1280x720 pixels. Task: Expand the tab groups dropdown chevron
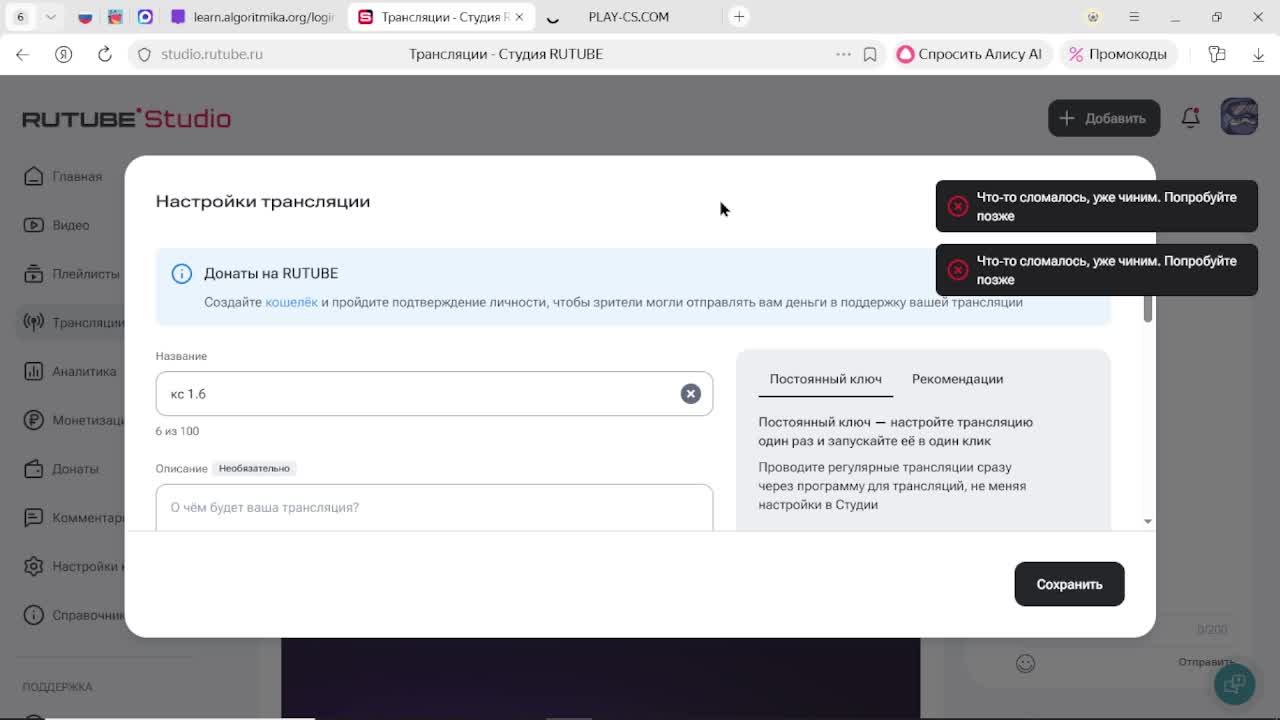50,17
